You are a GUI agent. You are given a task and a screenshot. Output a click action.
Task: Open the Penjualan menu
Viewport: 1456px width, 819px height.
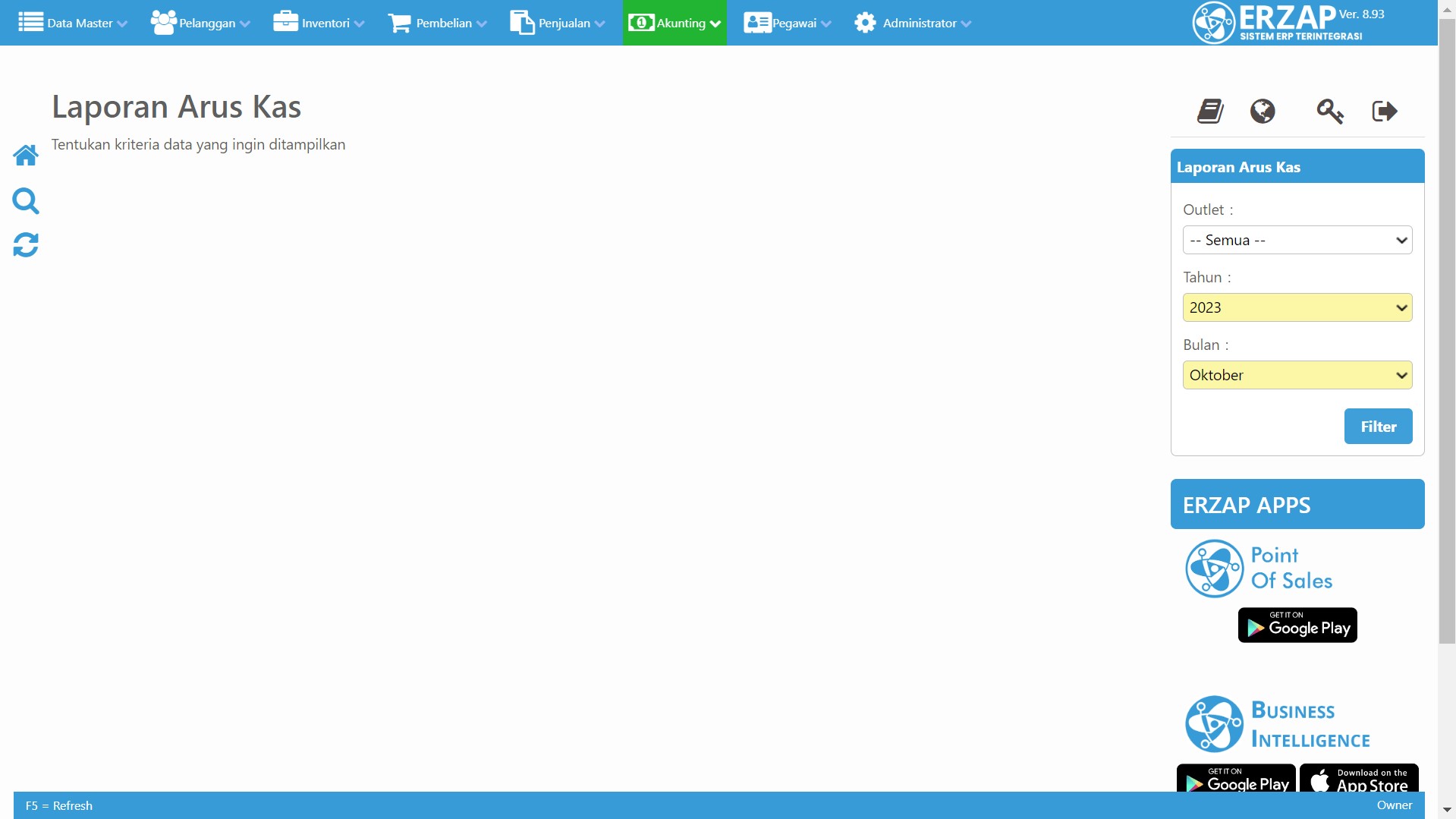(x=558, y=23)
